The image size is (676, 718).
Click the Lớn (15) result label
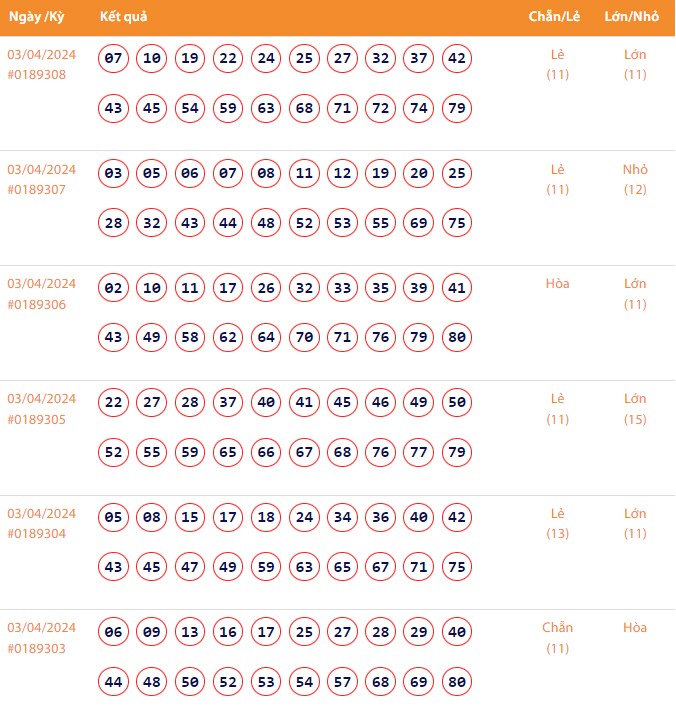(635, 408)
